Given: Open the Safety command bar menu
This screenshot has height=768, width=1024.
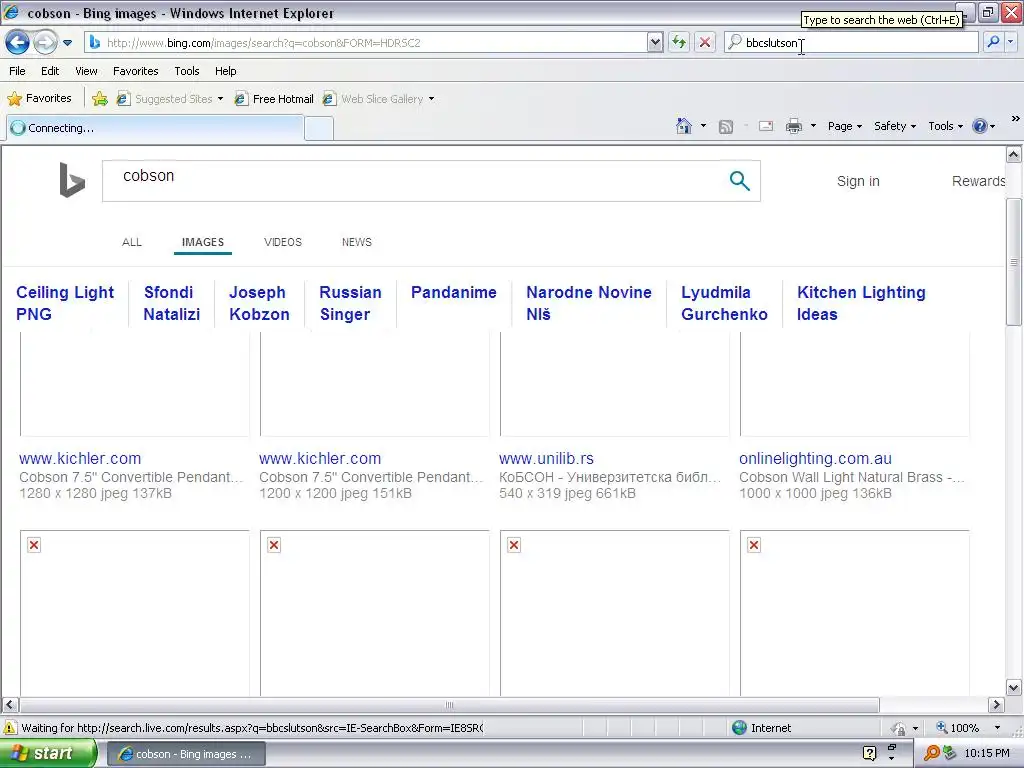Looking at the screenshot, I should tap(895, 126).
